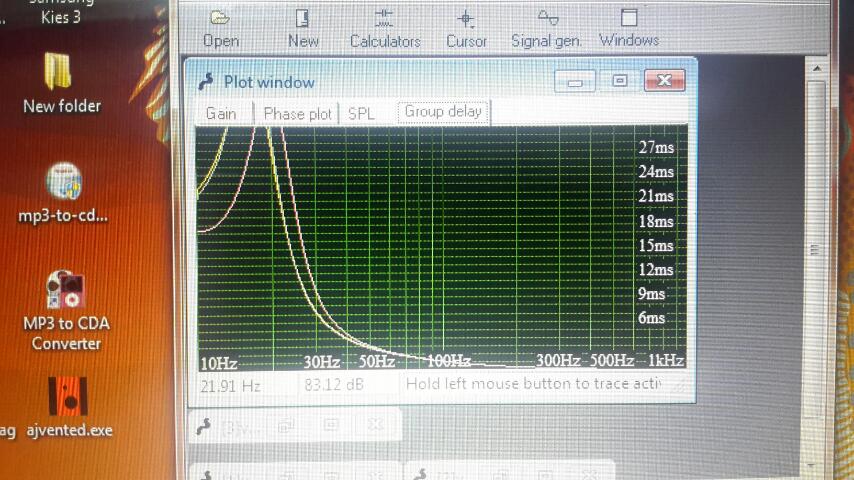Maximize the Plot window
The width and height of the screenshot is (854, 480).
click(619, 81)
